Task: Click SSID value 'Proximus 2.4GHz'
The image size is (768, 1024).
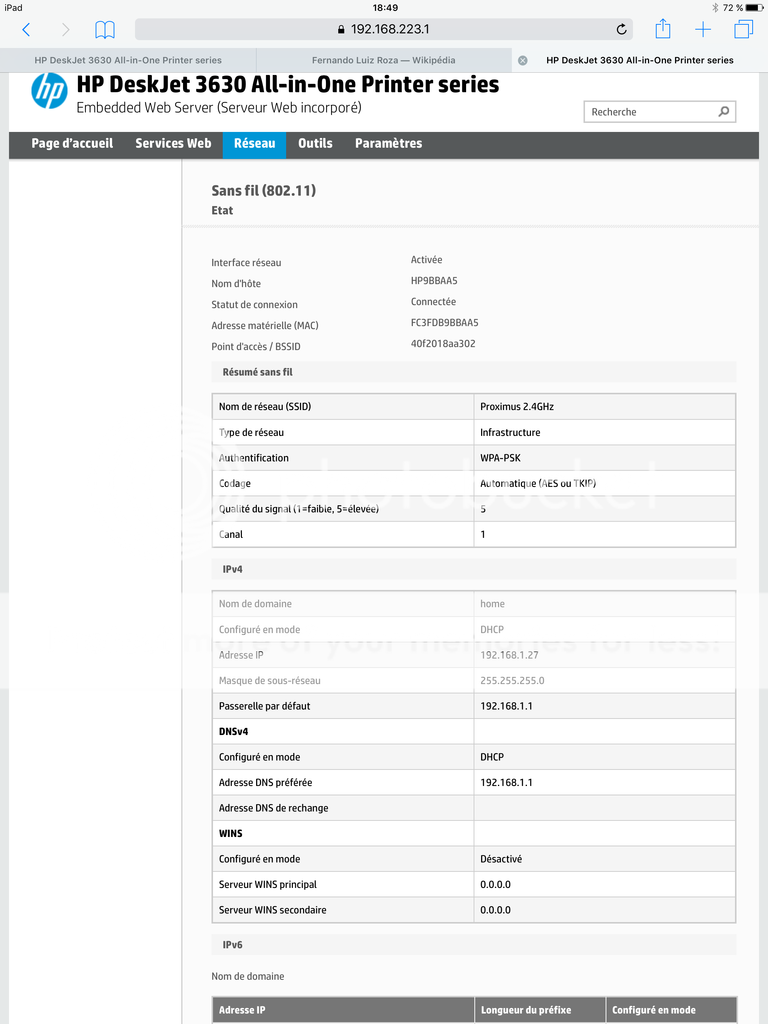Action: [x=517, y=407]
